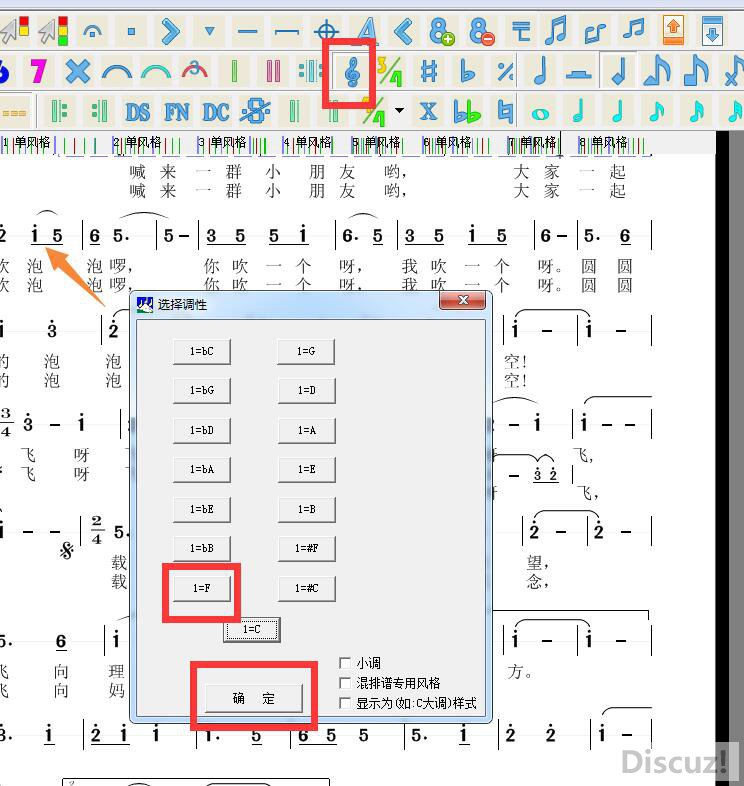Pick the 1=G key button

[x=306, y=351]
